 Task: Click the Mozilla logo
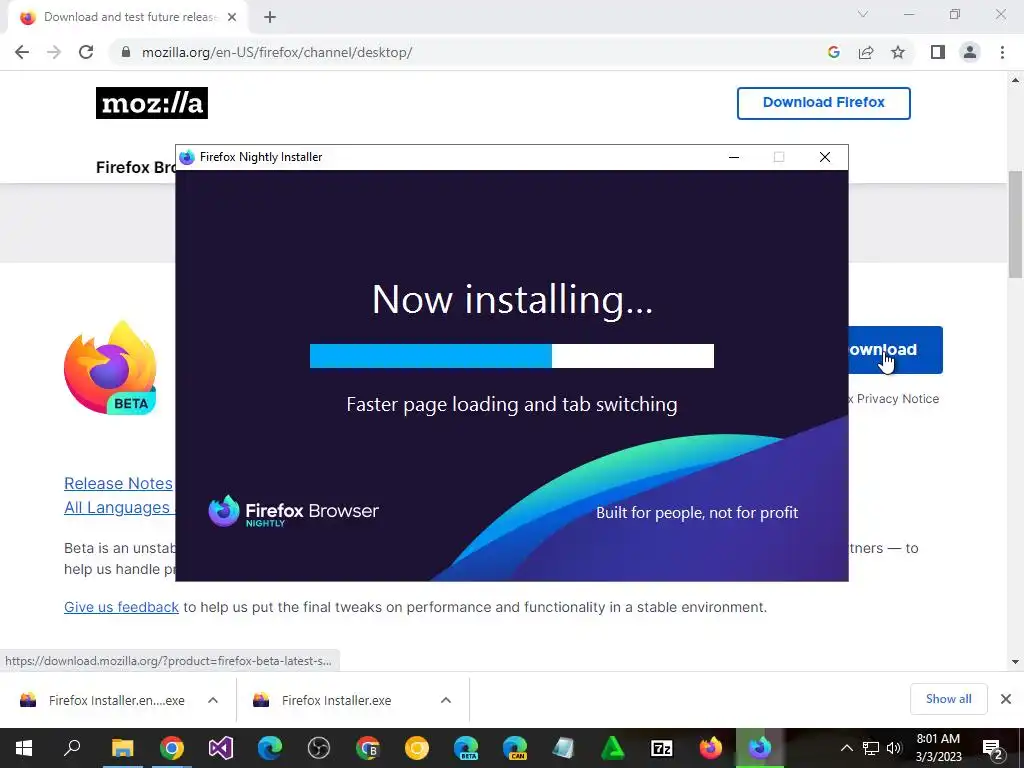coord(152,103)
